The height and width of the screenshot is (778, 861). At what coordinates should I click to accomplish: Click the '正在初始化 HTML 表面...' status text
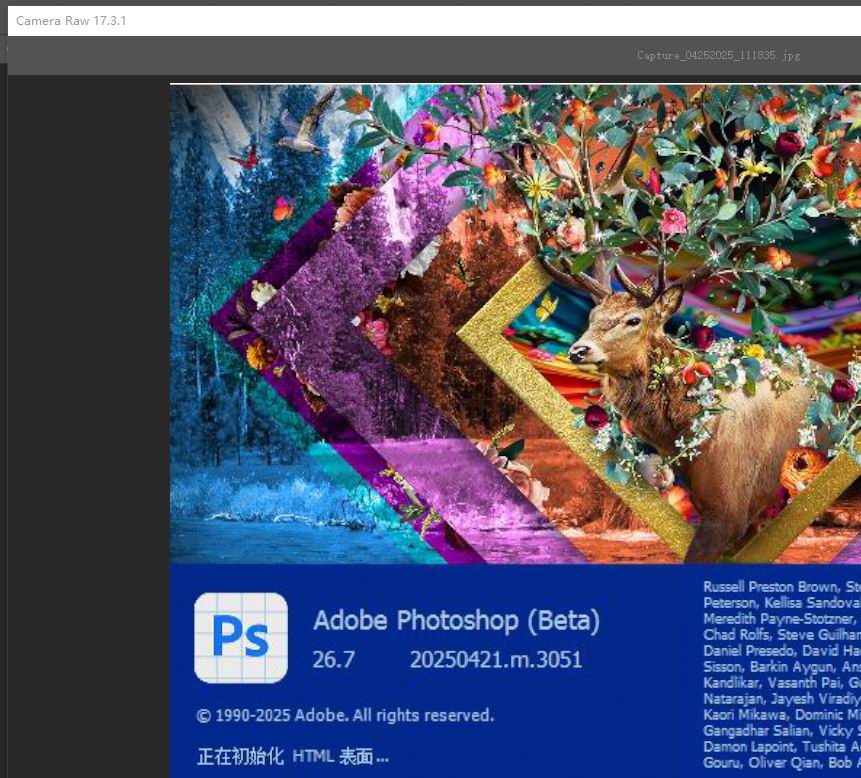coord(293,756)
